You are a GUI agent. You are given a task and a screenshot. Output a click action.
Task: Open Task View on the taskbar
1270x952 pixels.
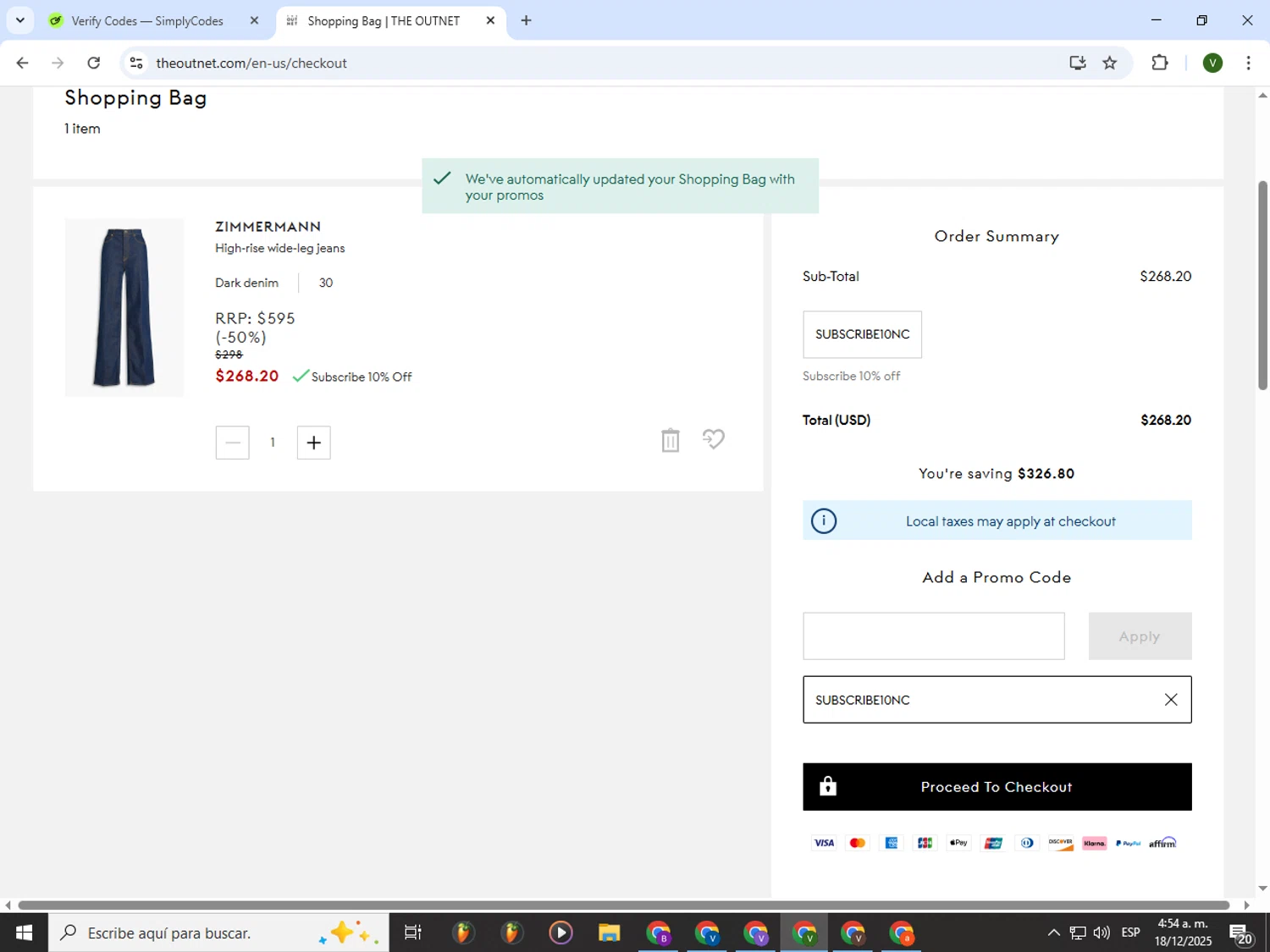coord(413,933)
